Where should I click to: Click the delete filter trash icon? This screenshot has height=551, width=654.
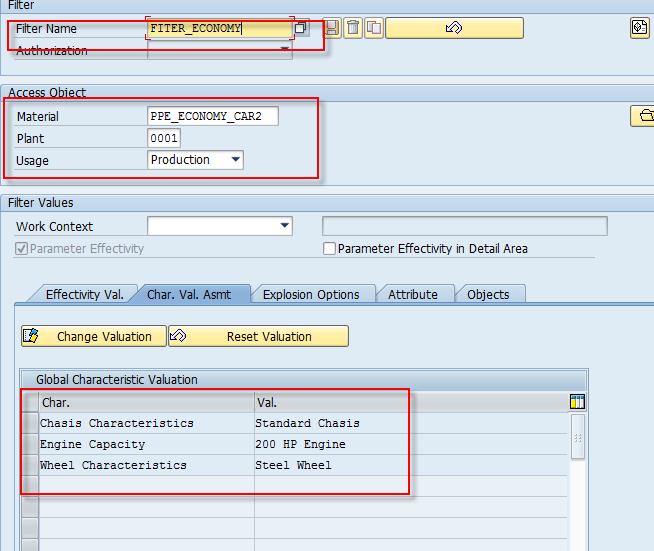(x=352, y=28)
